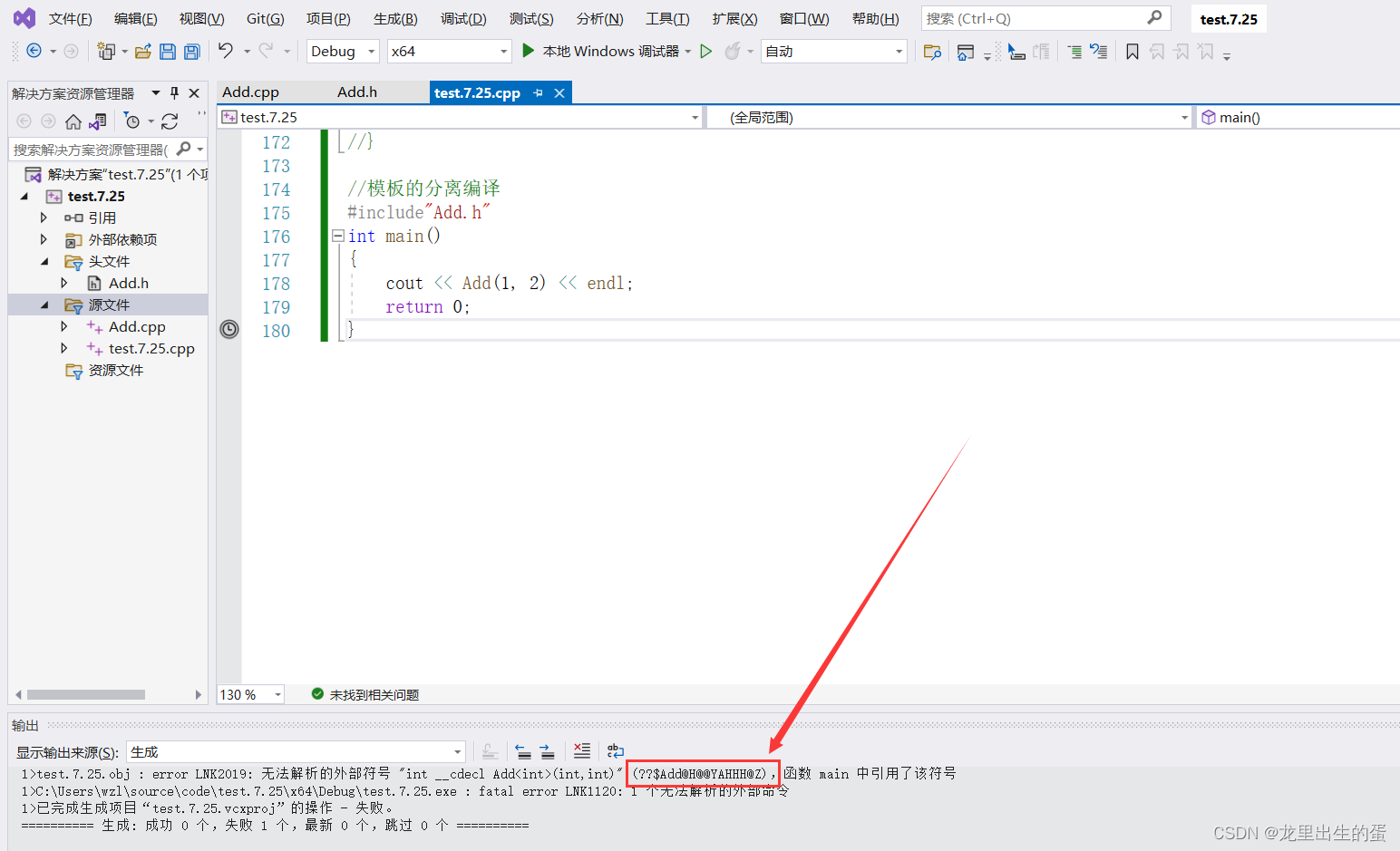Image resolution: width=1400 pixels, height=851 pixels.
Task: Clear all output with the clear icon
Action: 582,751
